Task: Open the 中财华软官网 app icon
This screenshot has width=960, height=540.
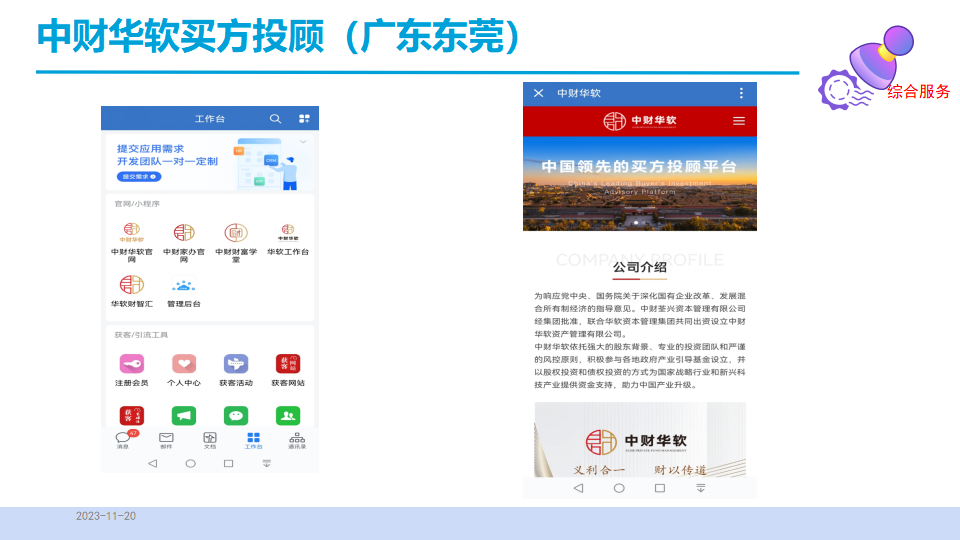Action: point(132,233)
